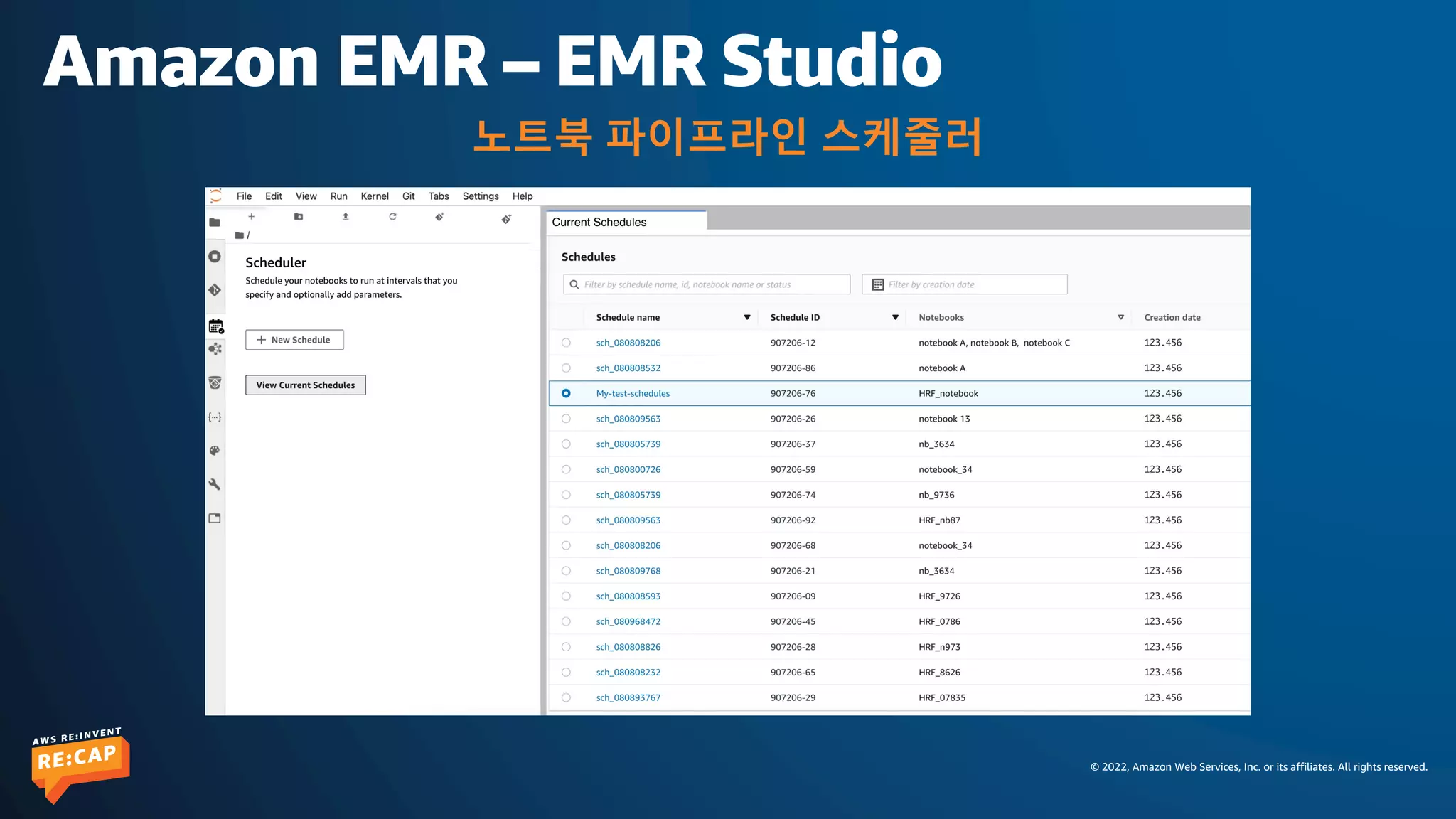The width and height of the screenshot is (1456, 819).
Task: Click the HRF_07835 notebook cell
Action: tap(942, 697)
